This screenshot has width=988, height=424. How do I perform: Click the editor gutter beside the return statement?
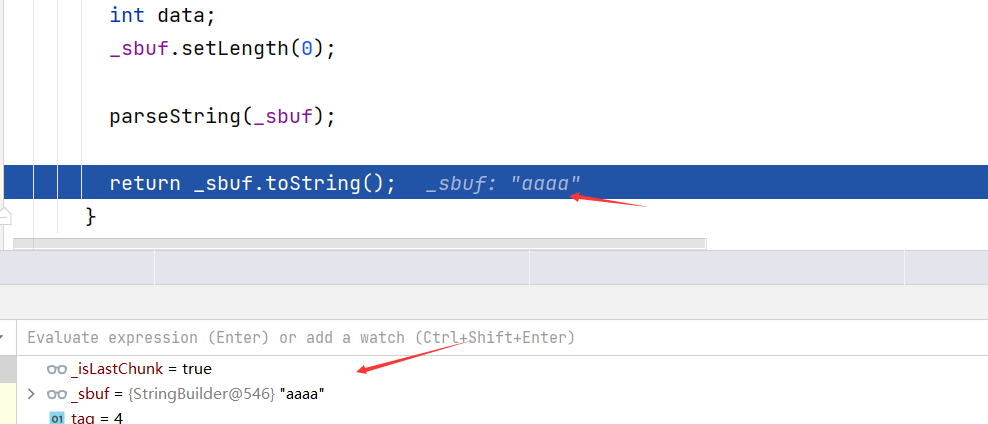(18, 183)
